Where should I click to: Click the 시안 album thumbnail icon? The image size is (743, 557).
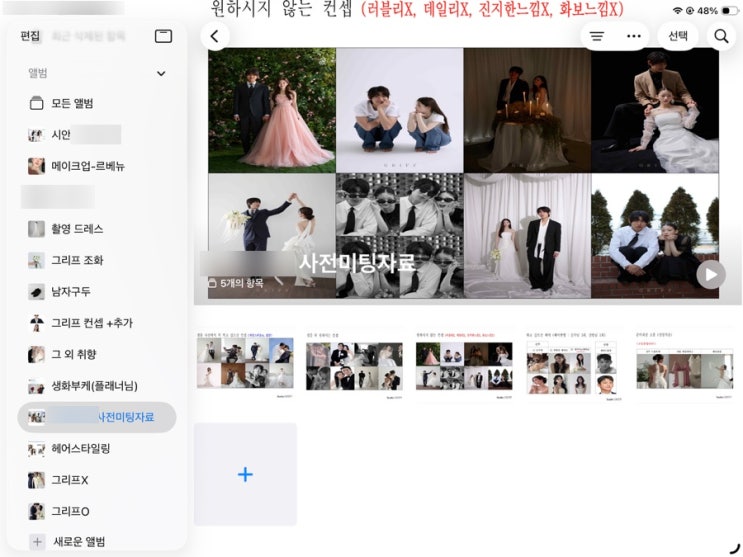click(36, 135)
